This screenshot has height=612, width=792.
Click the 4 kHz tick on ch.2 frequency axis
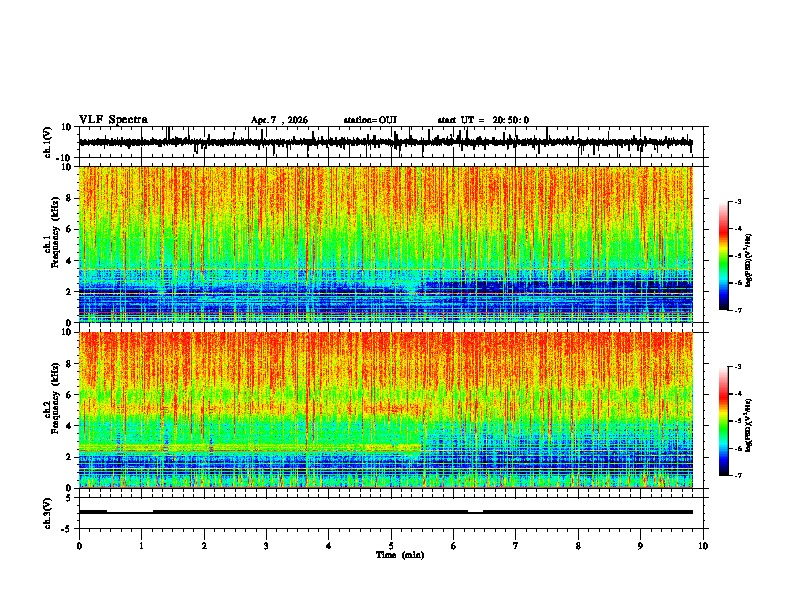(x=69, y=426)
